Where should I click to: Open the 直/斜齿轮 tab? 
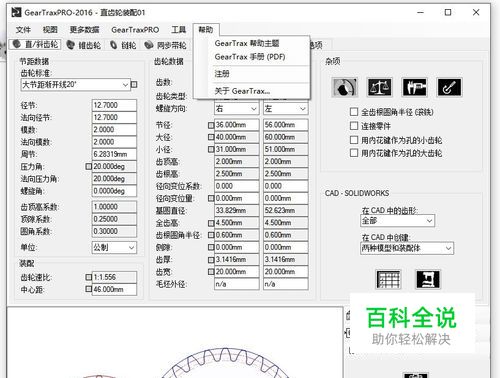click(35, 44)
